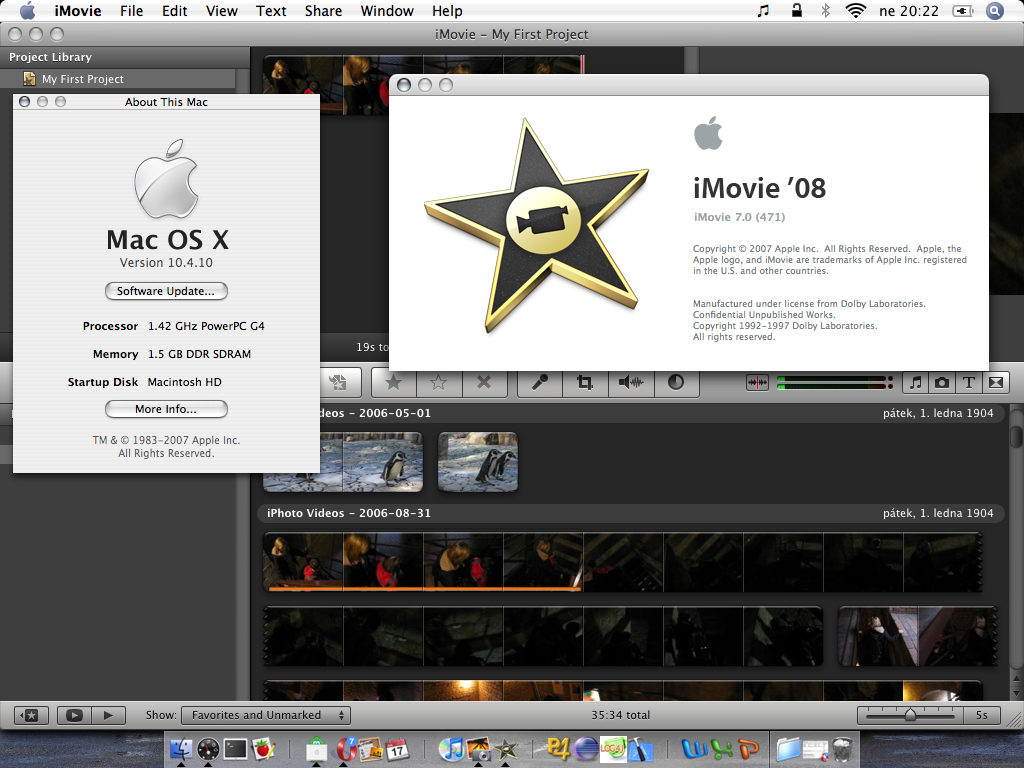
Task: Open iTunes from the dock
Action: (451, 749)
